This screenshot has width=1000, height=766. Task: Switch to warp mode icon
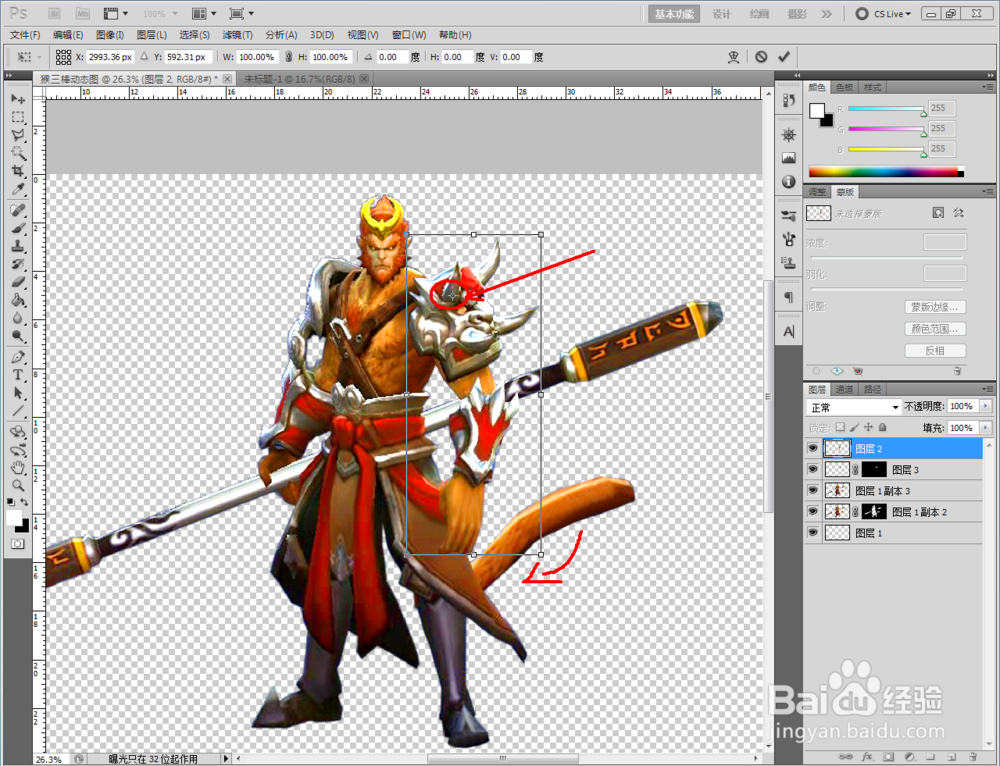click(733, 57)
